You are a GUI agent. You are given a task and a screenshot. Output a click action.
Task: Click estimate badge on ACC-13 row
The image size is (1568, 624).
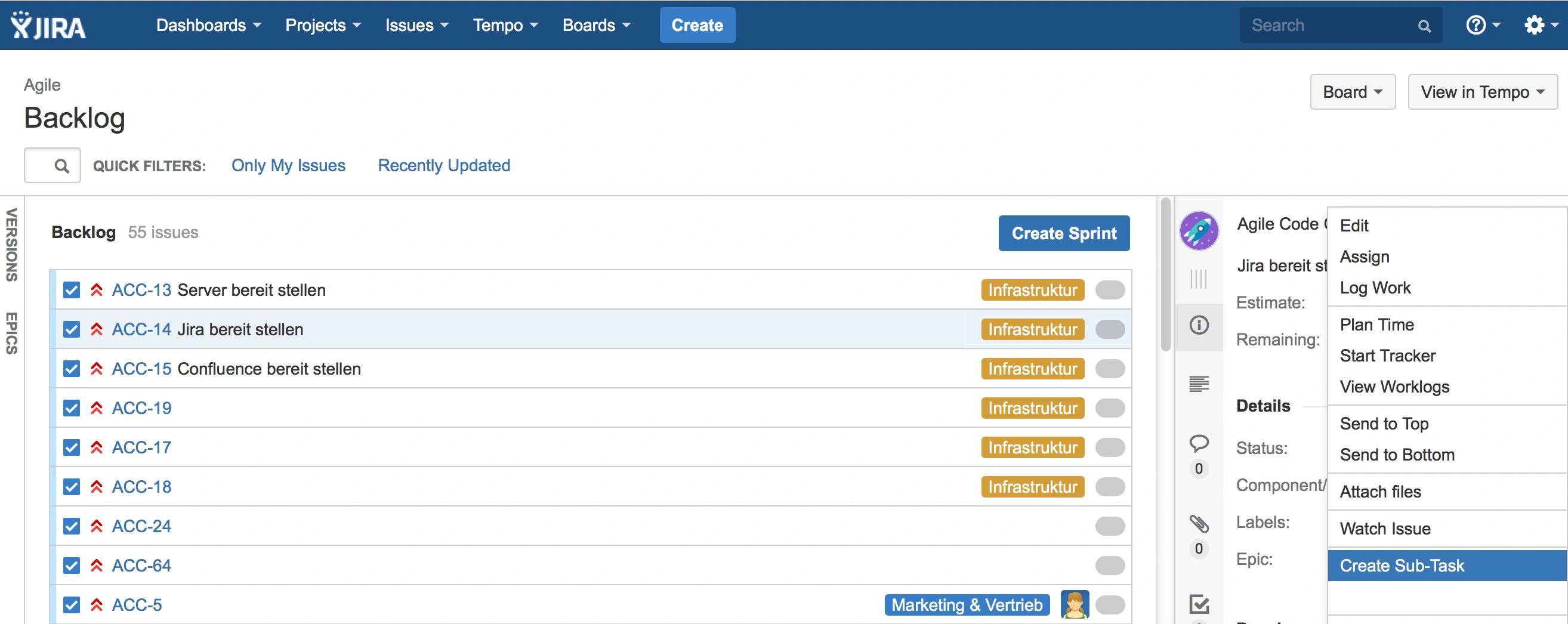1110,290
